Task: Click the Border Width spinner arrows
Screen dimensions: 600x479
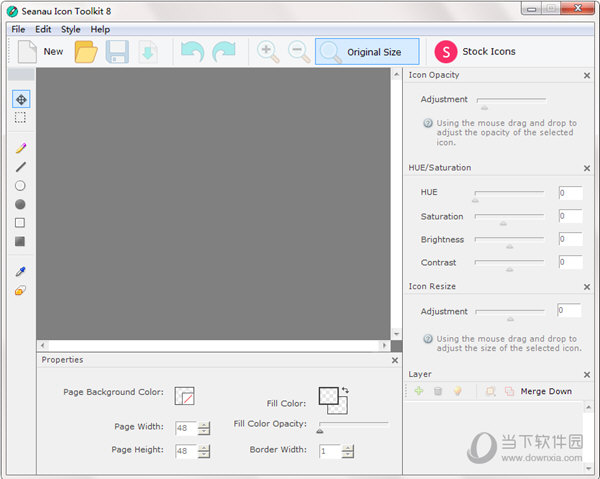Action: pyautogui.click(x=348, y=451)
